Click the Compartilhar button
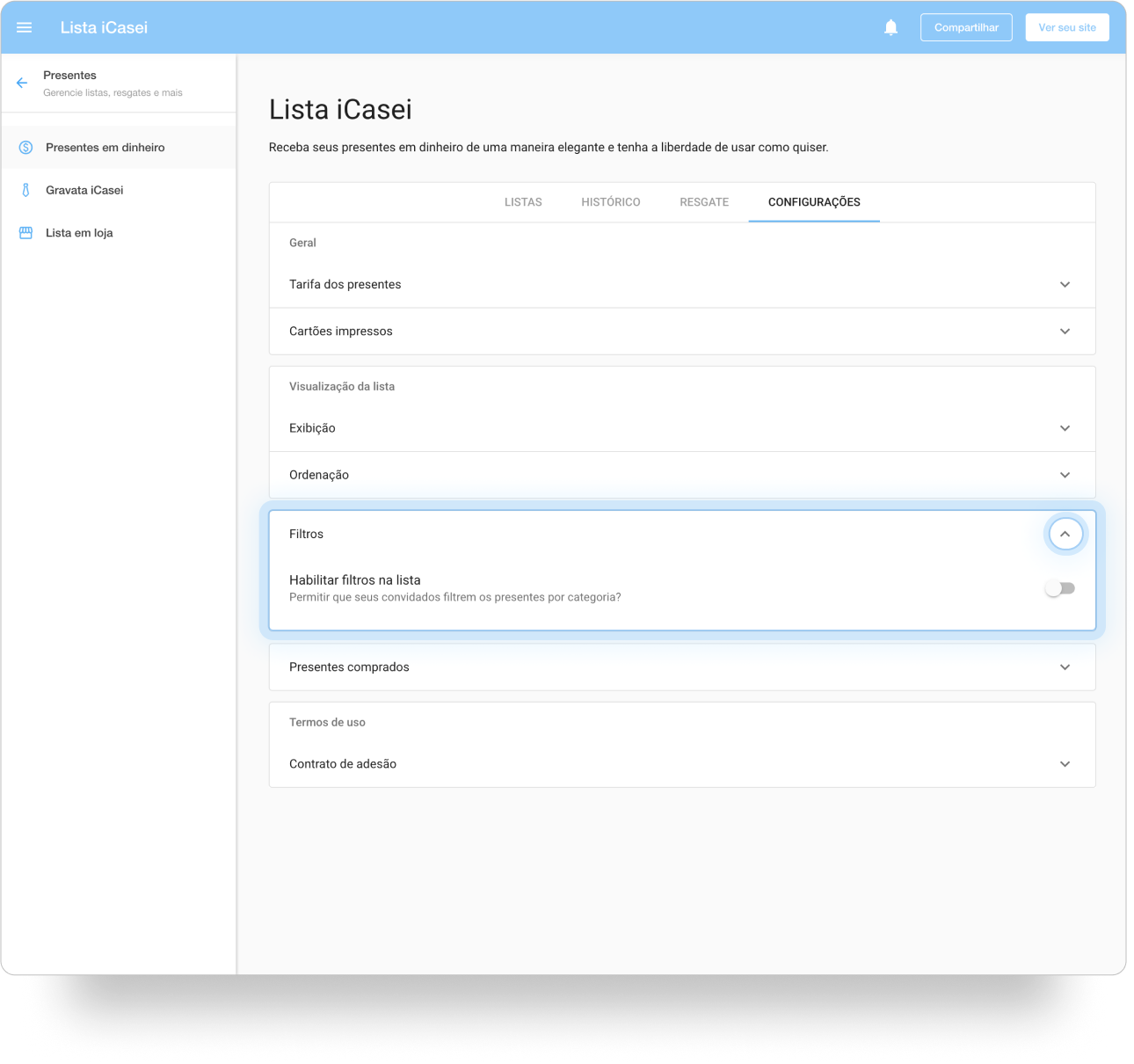The image size is (1134, 1064). [966, 27]
